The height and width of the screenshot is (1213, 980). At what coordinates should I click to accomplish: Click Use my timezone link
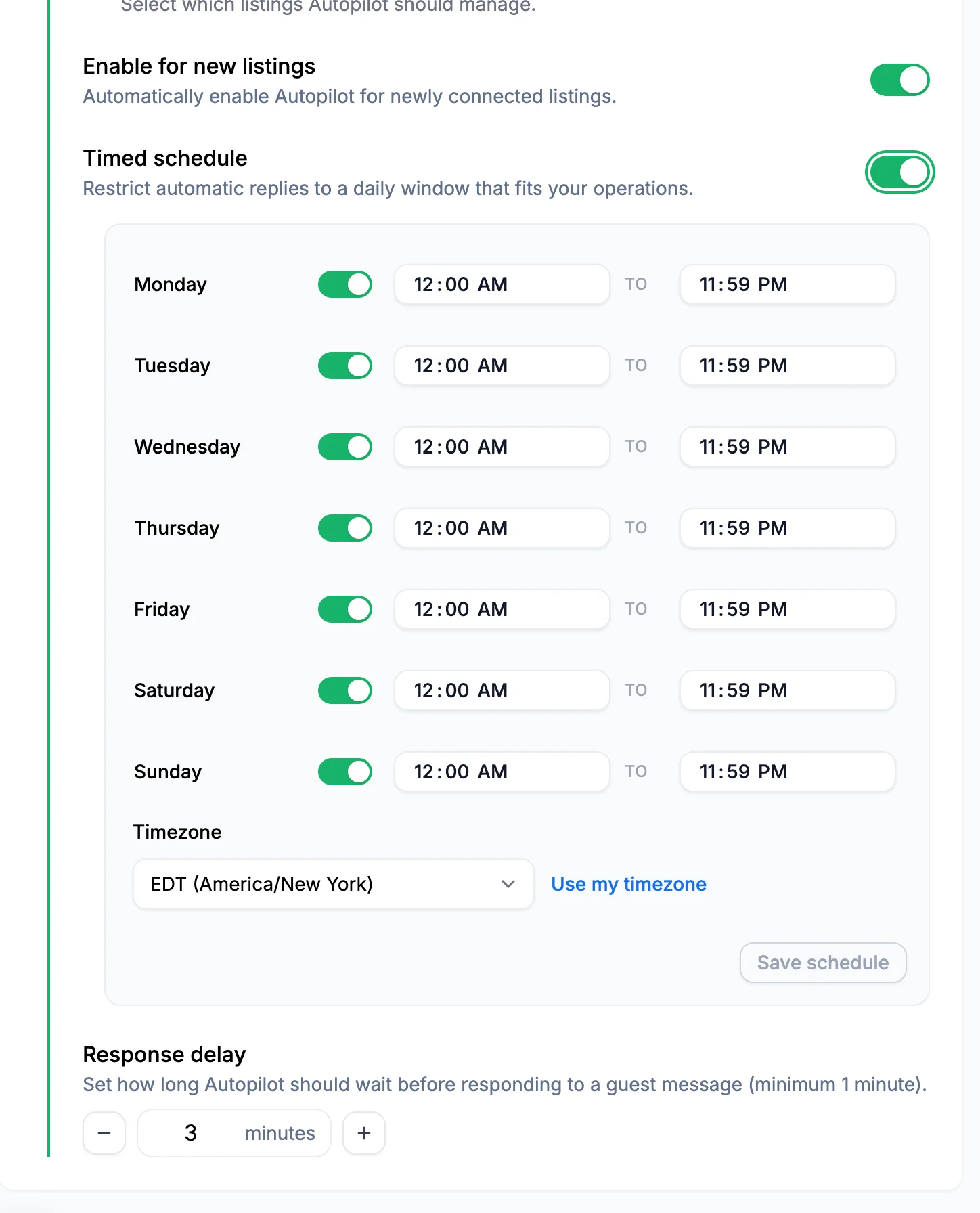(x=628, y=884)
